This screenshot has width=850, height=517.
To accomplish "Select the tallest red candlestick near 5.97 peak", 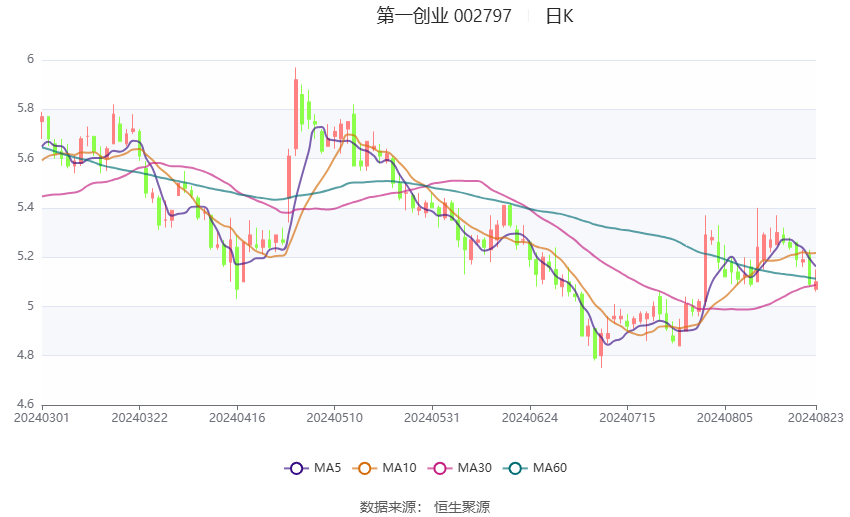I will (295, 114).
